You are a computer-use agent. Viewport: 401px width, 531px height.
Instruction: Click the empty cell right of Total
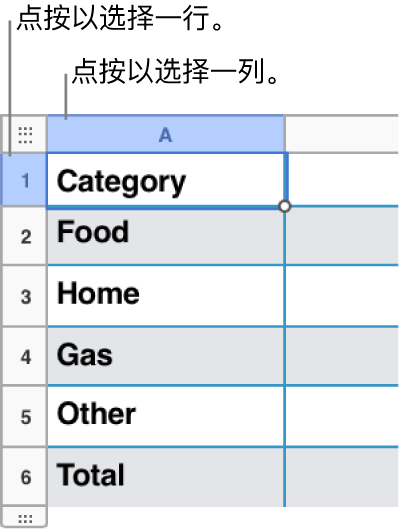(342, 477)
